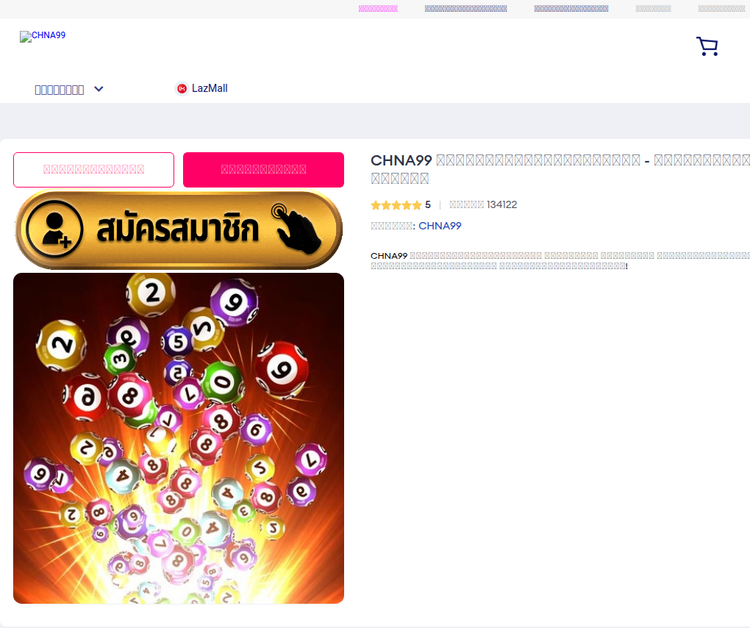Open the LazMall text link
Viewport: 750px width, 628px height.
(x=210, y=88)
